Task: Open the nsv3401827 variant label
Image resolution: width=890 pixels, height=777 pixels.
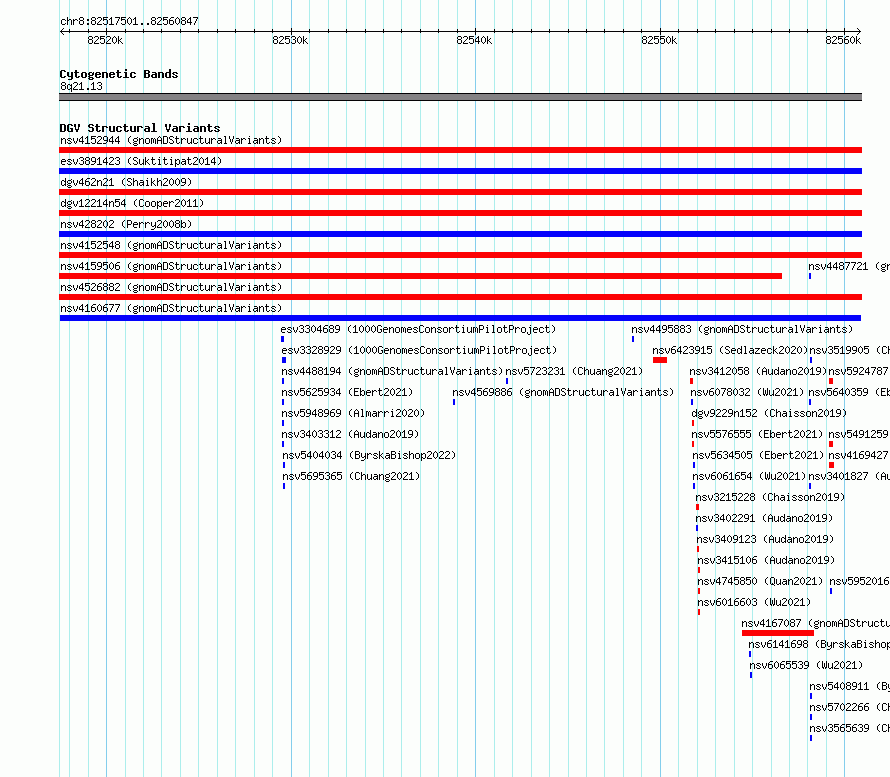Action: (x=849, y=476)
